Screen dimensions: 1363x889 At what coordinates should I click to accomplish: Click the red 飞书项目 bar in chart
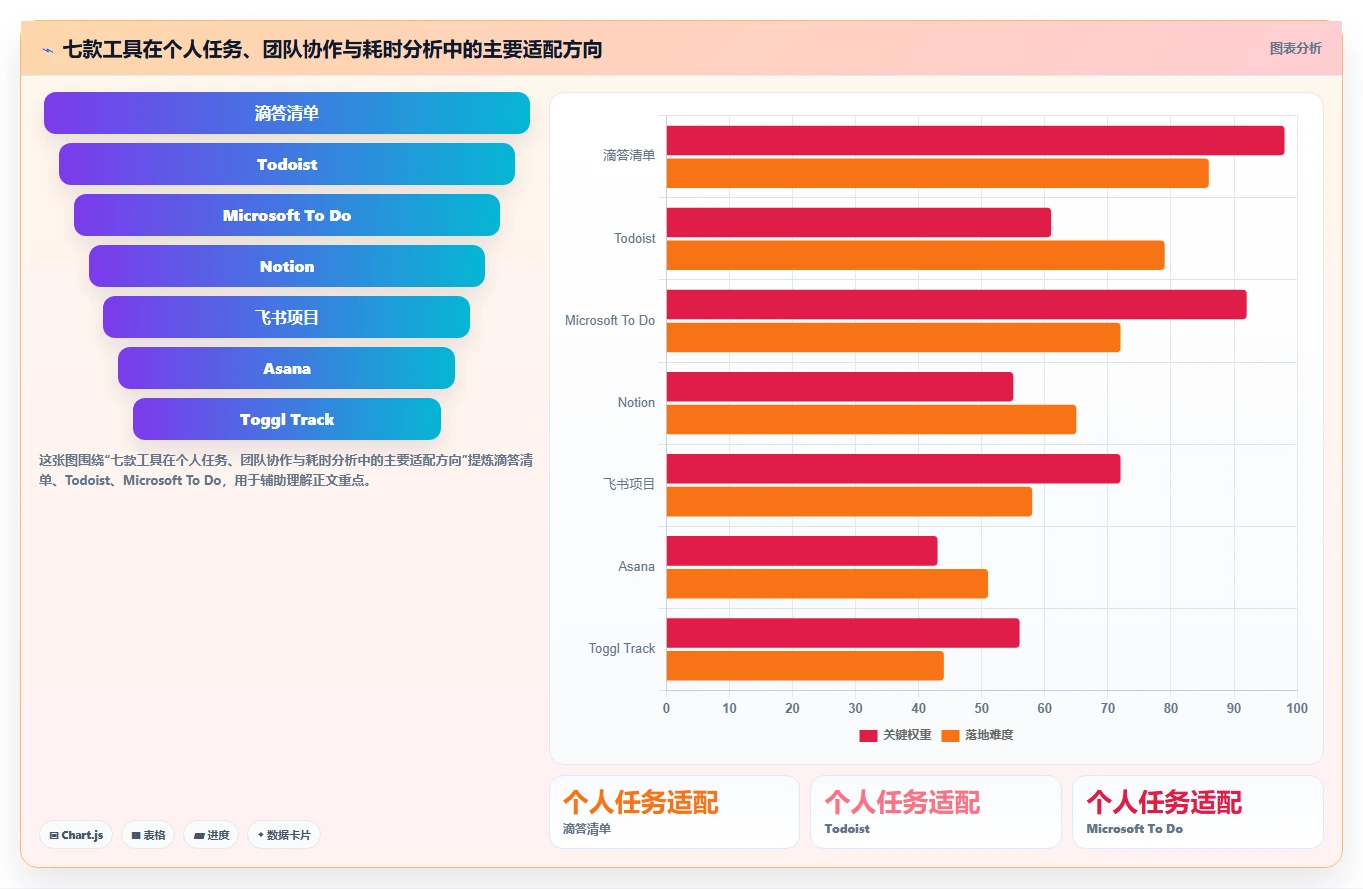tap(893, 469)
